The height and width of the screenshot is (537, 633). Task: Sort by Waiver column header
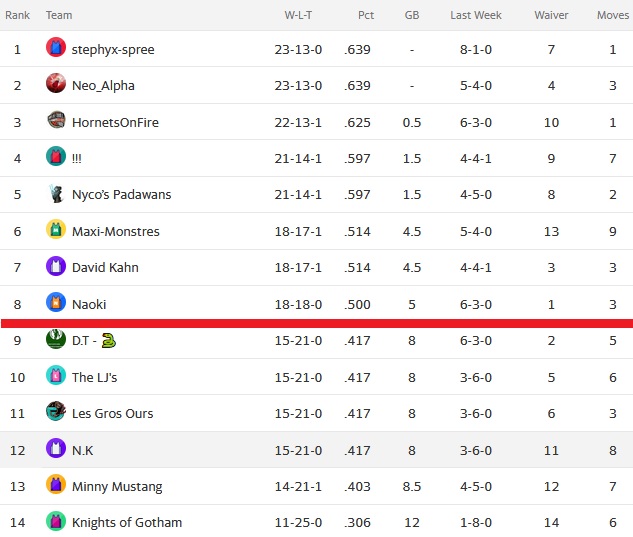coord(551,15)
